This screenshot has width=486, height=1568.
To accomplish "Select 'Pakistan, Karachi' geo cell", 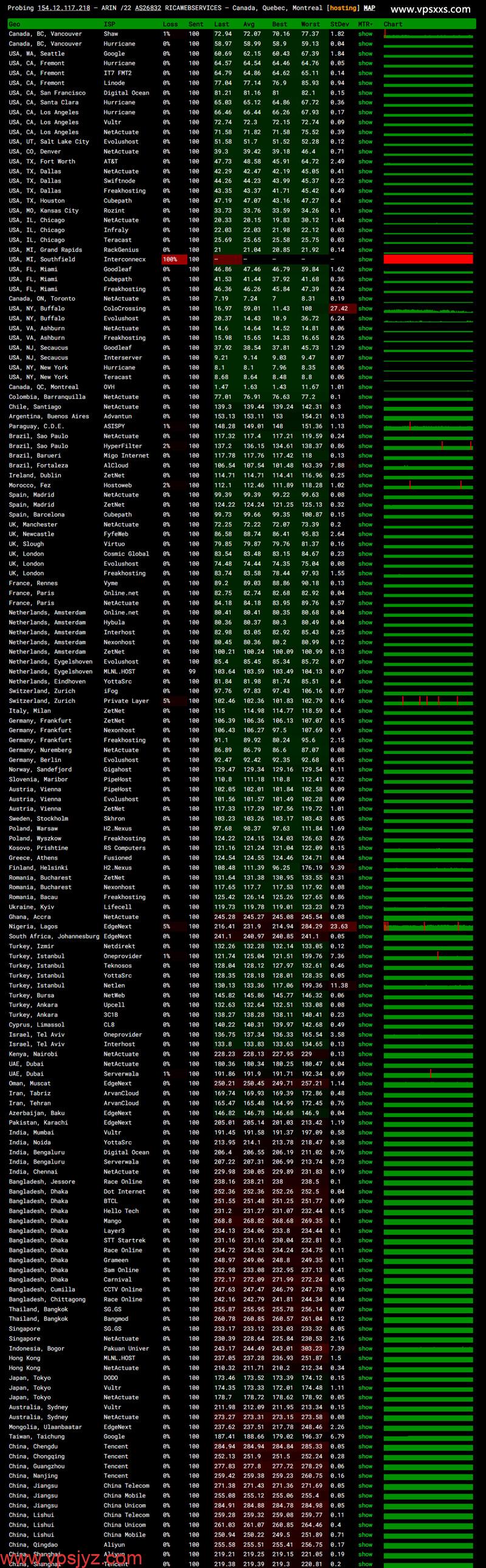I will (38, 1122).
